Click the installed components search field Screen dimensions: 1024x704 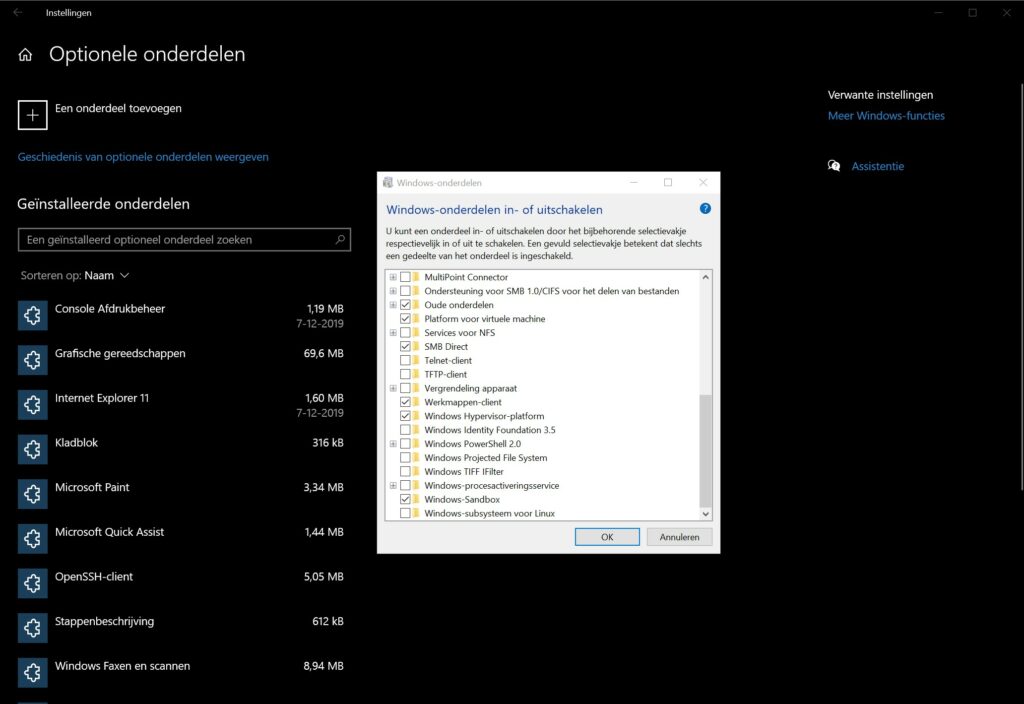pyautogui.click(x=184, y=240)
